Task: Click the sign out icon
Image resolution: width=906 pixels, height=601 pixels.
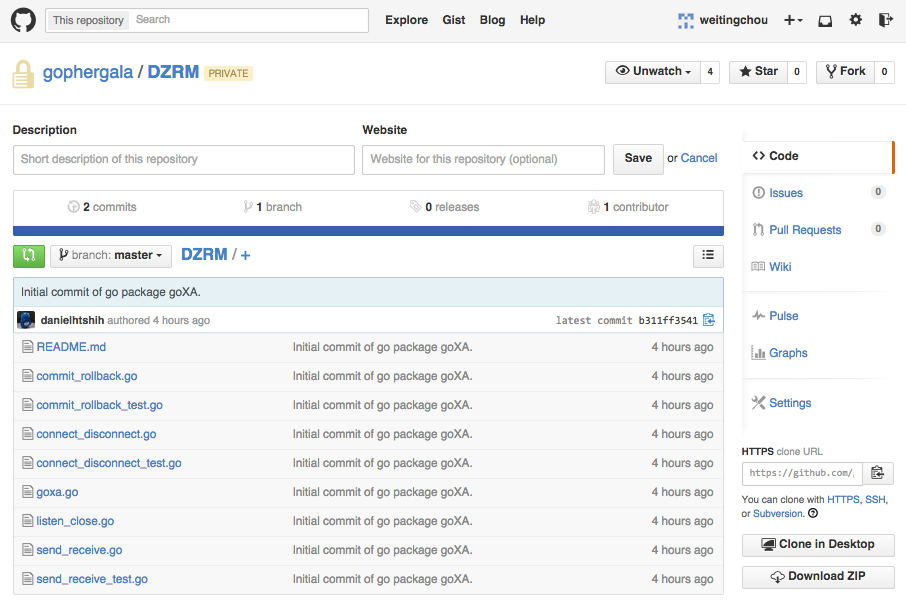Action: [x=886, y=20]
